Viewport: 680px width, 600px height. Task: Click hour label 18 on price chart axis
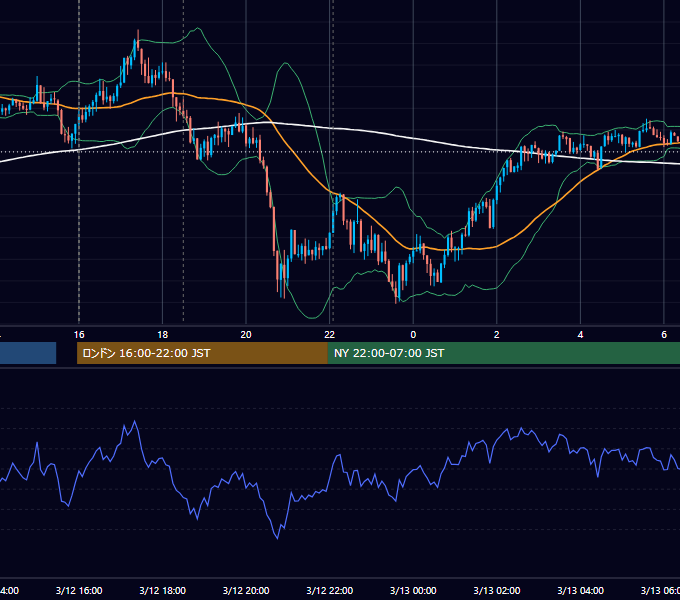click(163, 335)
